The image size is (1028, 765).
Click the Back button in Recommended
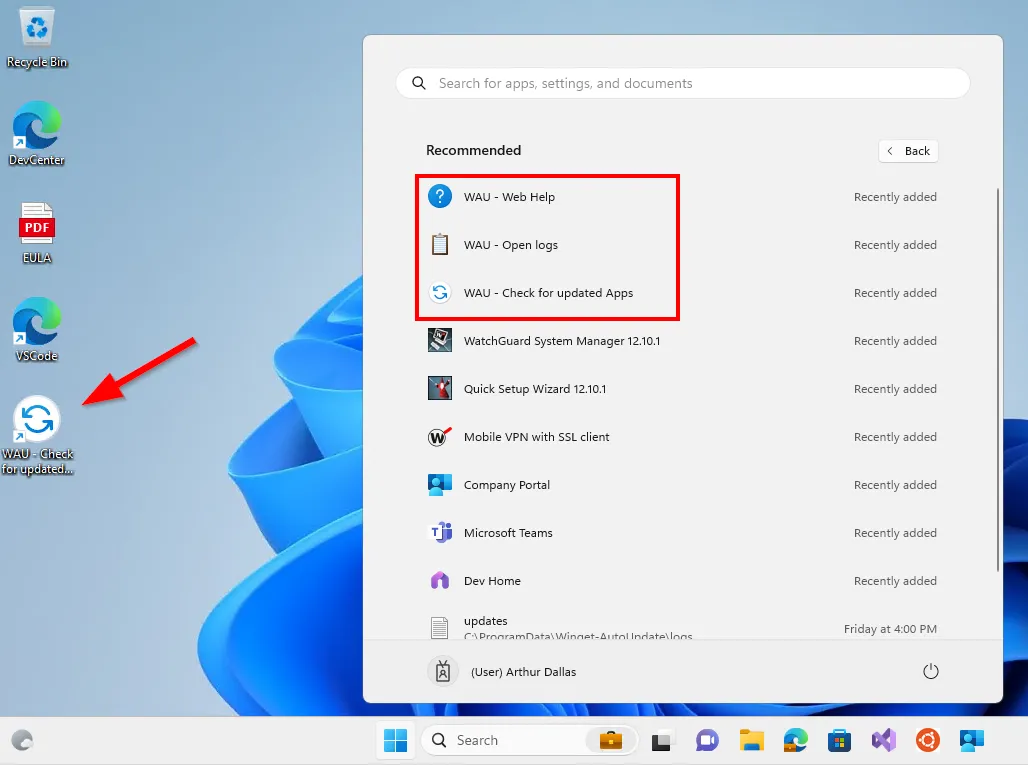click(x=908, y=151)
